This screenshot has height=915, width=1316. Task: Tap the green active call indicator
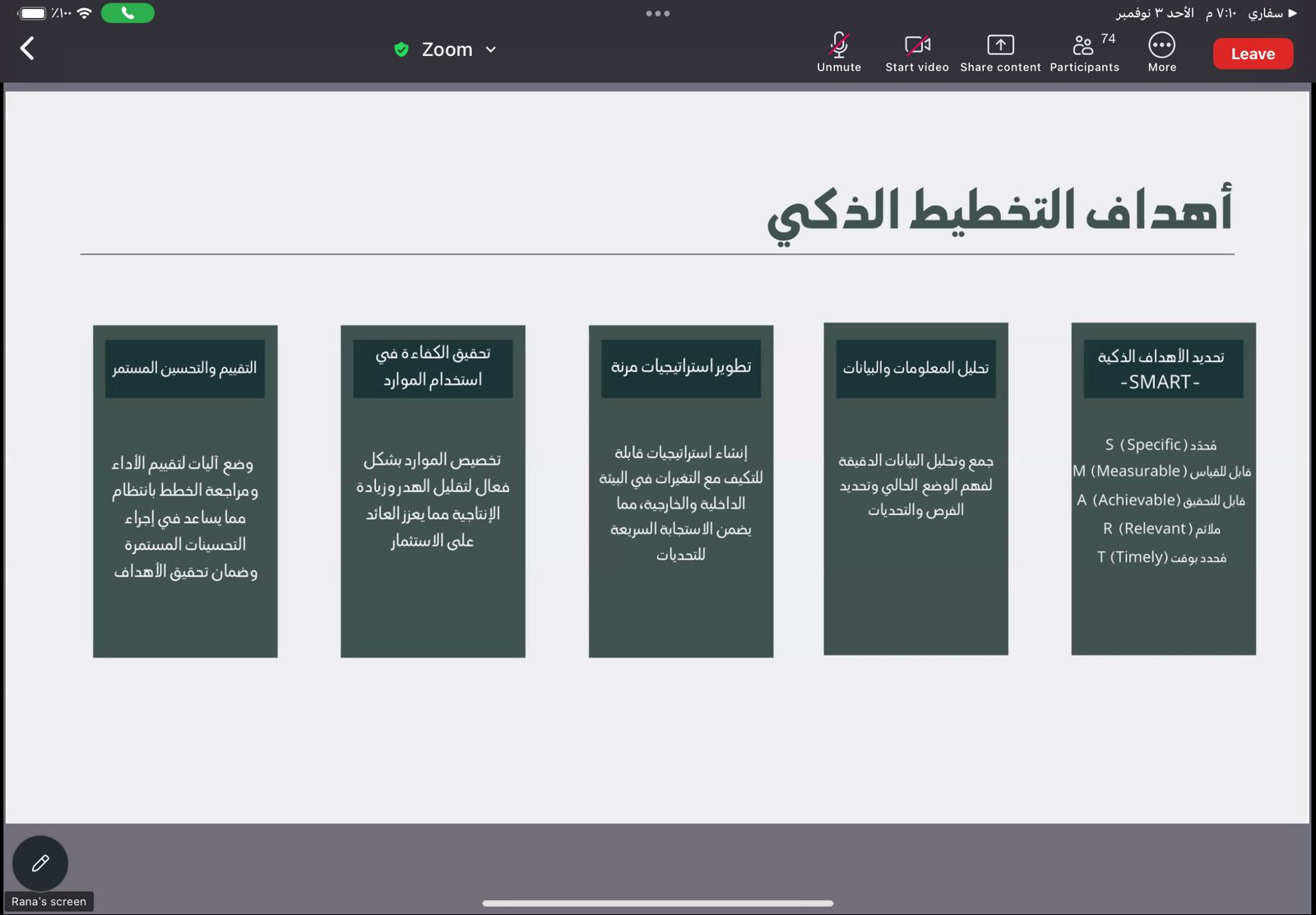point(127,13)
